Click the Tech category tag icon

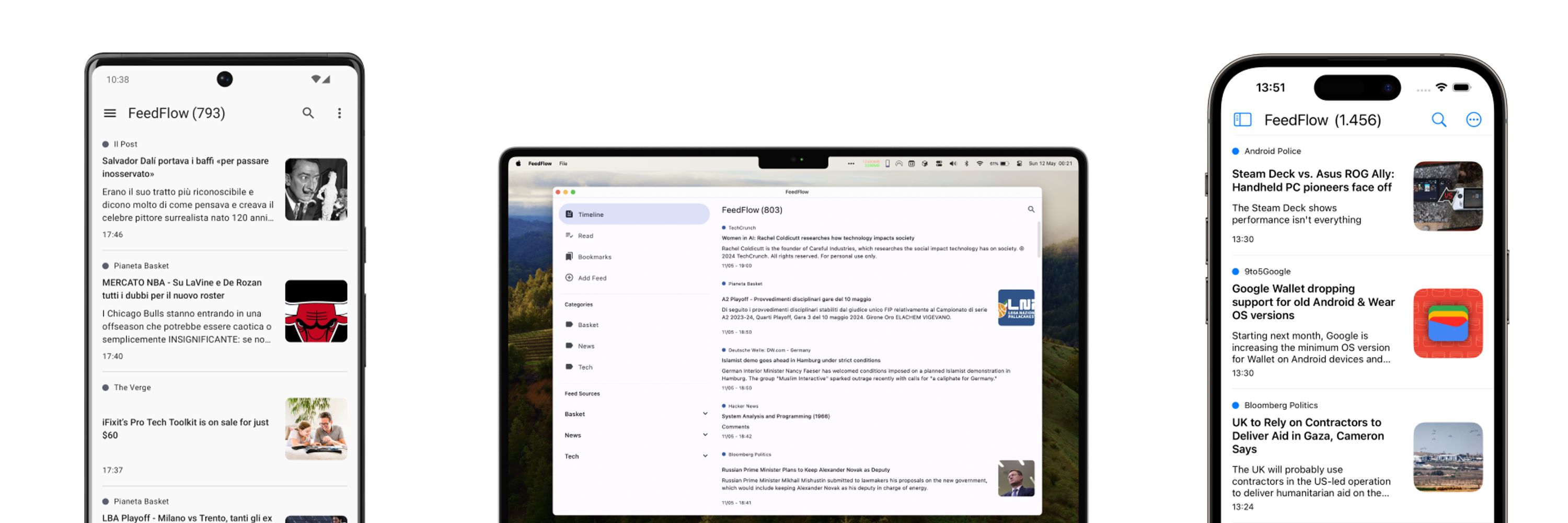[569, 367]
